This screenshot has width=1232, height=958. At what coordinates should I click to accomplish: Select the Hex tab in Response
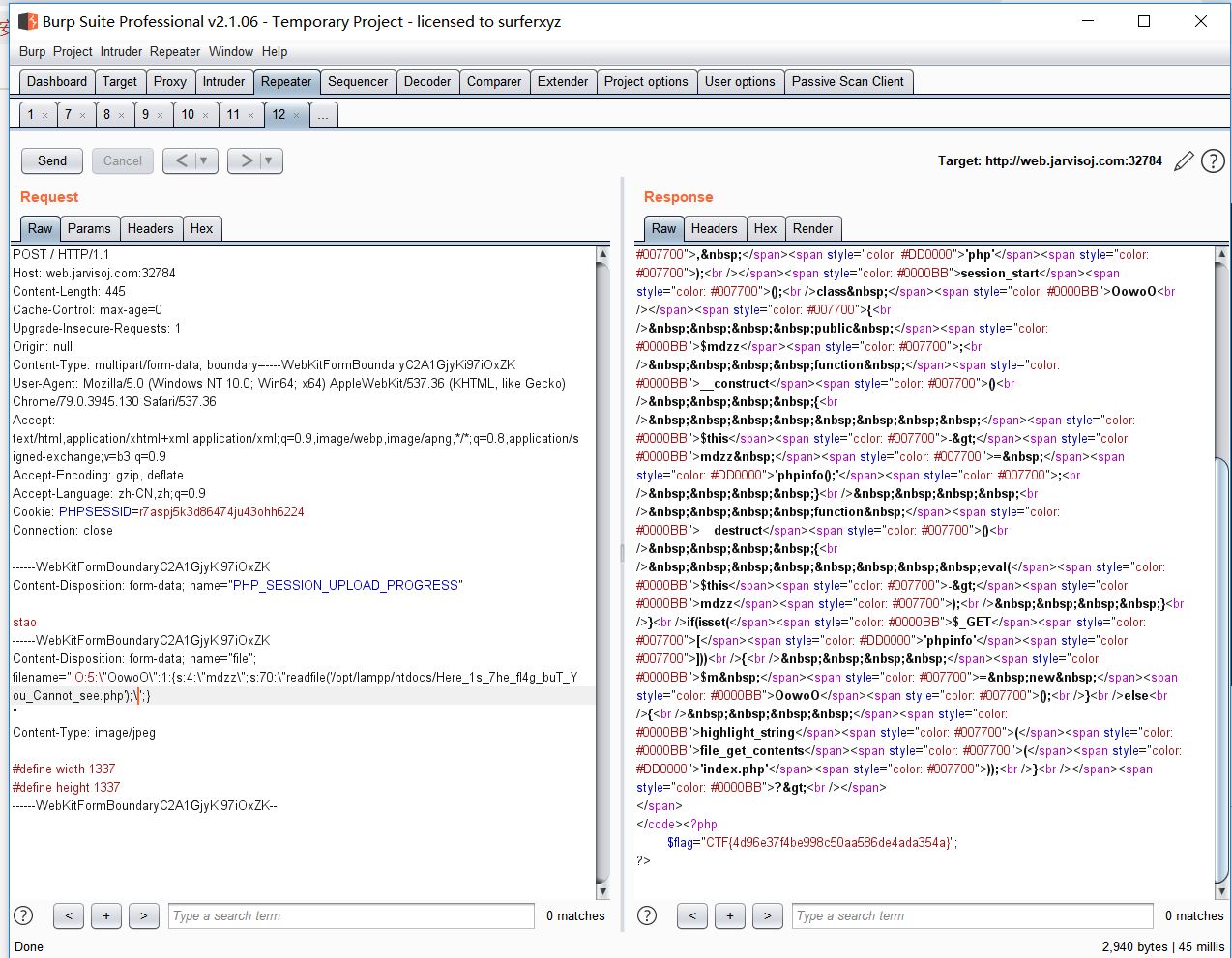click(x=766, y=228)
